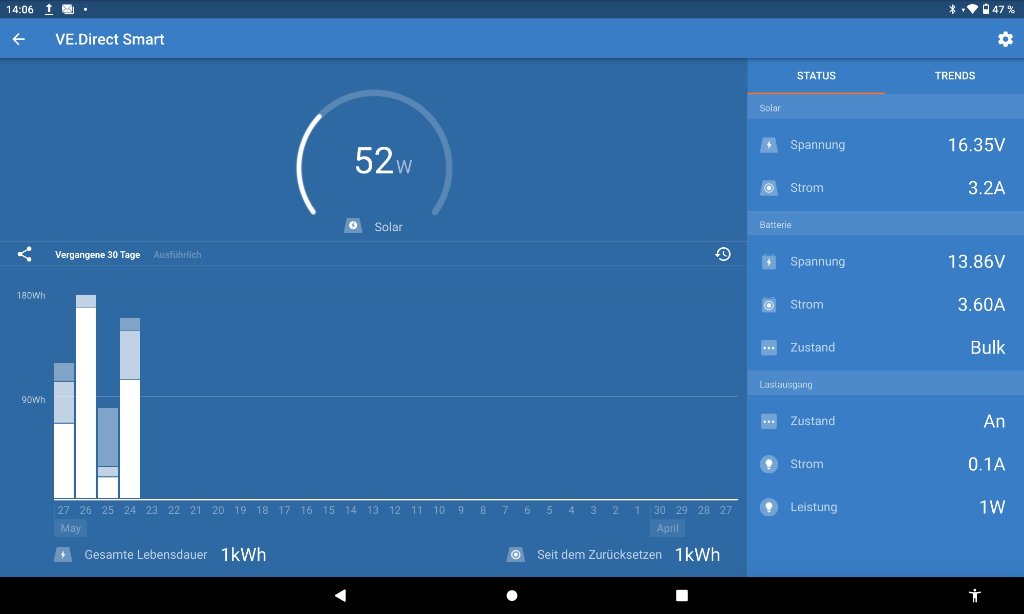
Task: Select the STATUS tab
Action: point(816,76)
